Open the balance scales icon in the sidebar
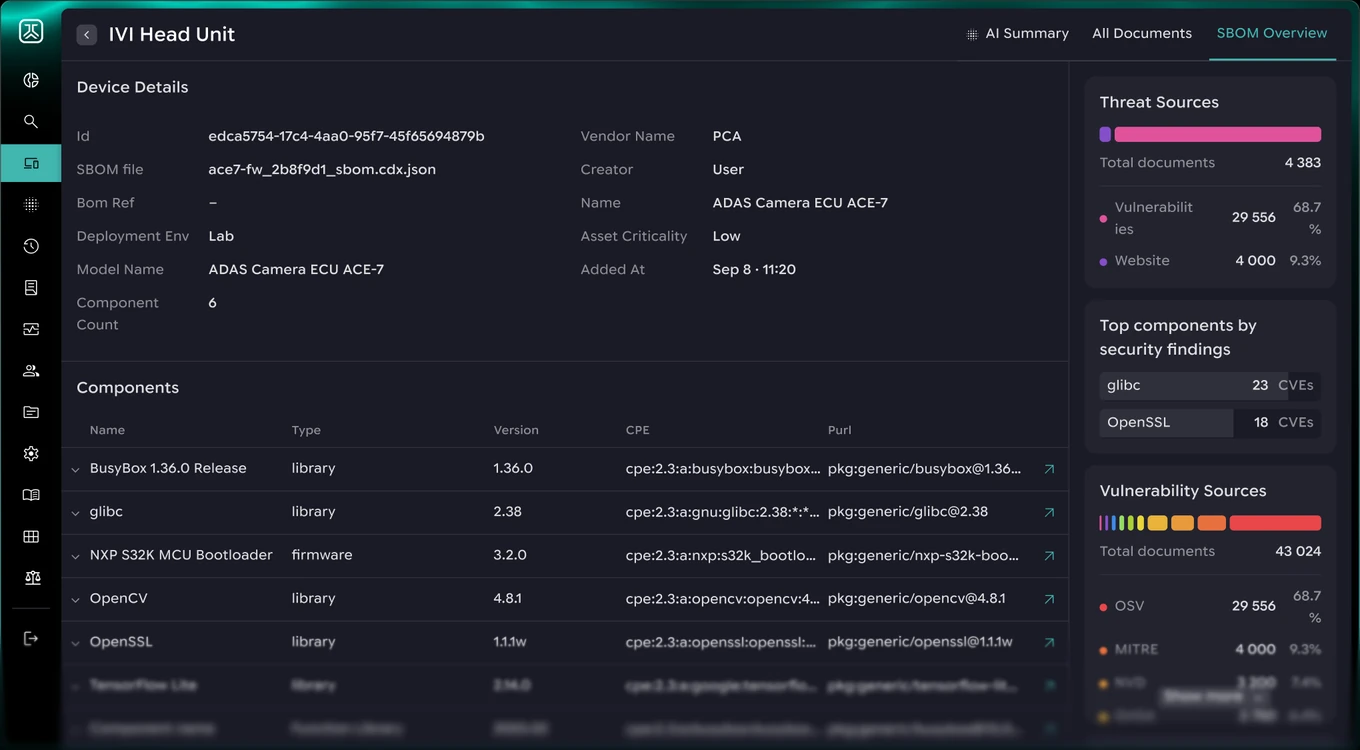Image resolution: width=1360 pixels, height=750 pixels. (31, 578)
